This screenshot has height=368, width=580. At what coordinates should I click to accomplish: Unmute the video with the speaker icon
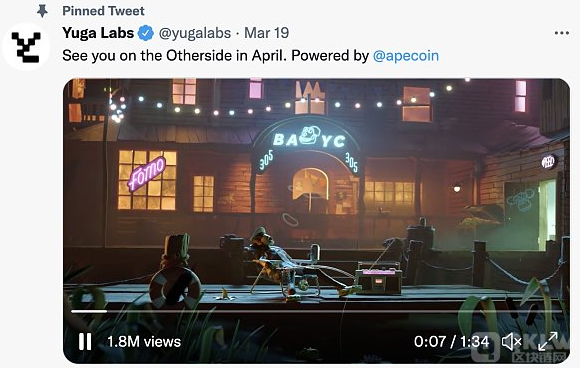coord(512,341)
